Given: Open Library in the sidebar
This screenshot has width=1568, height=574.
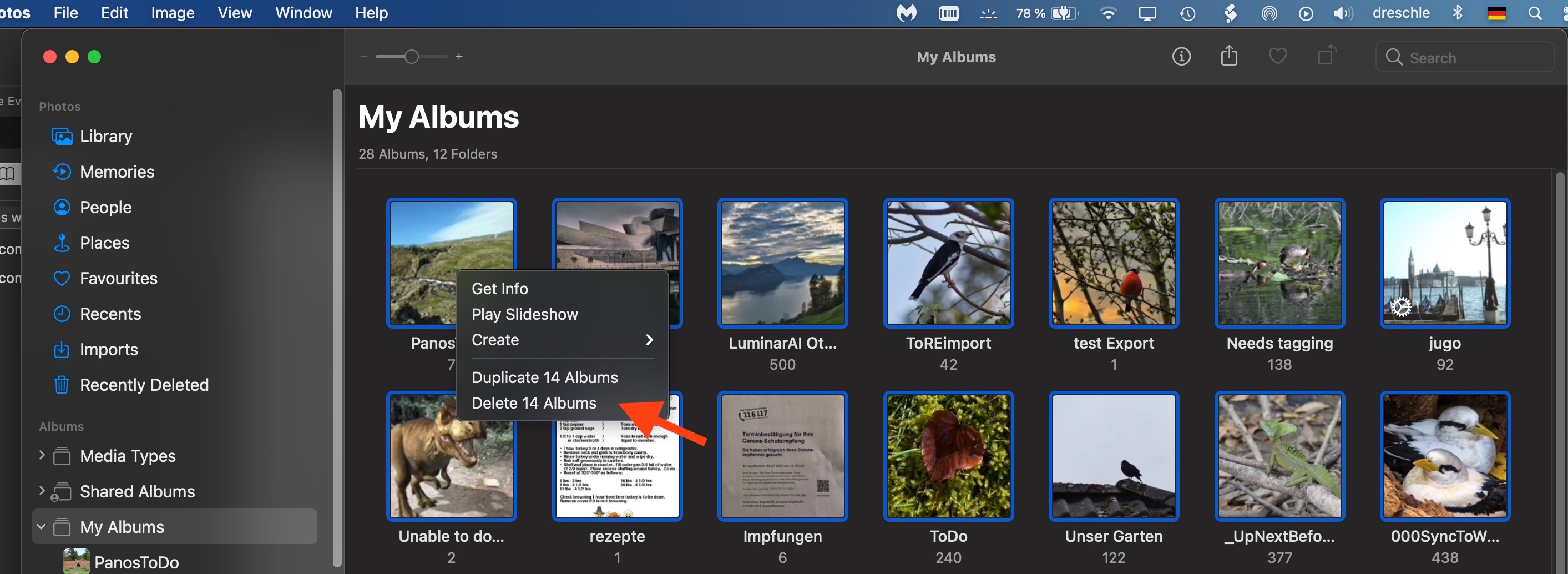Looking at the screenshot, I should point(105,137).
